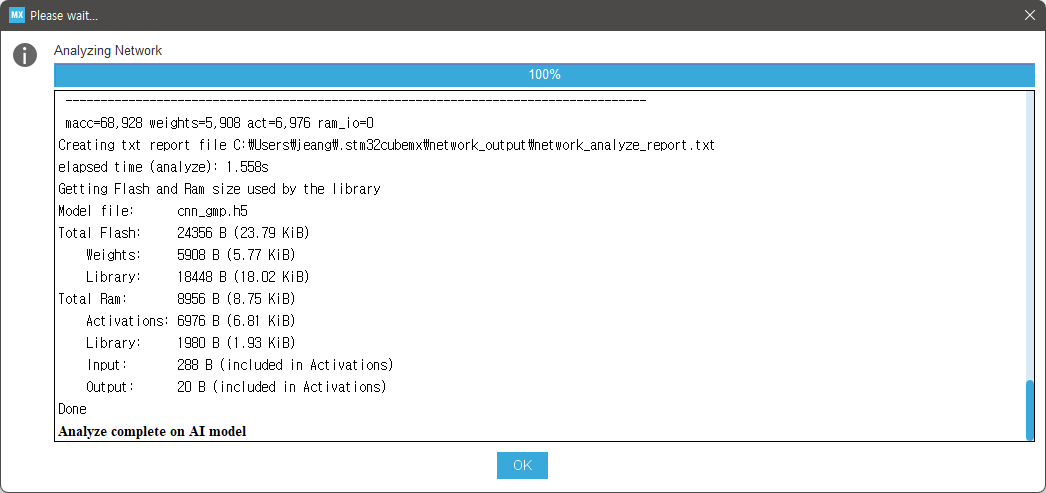Click the round information icon
Screen dimensions: 1046x493
(x=25, y=55)
